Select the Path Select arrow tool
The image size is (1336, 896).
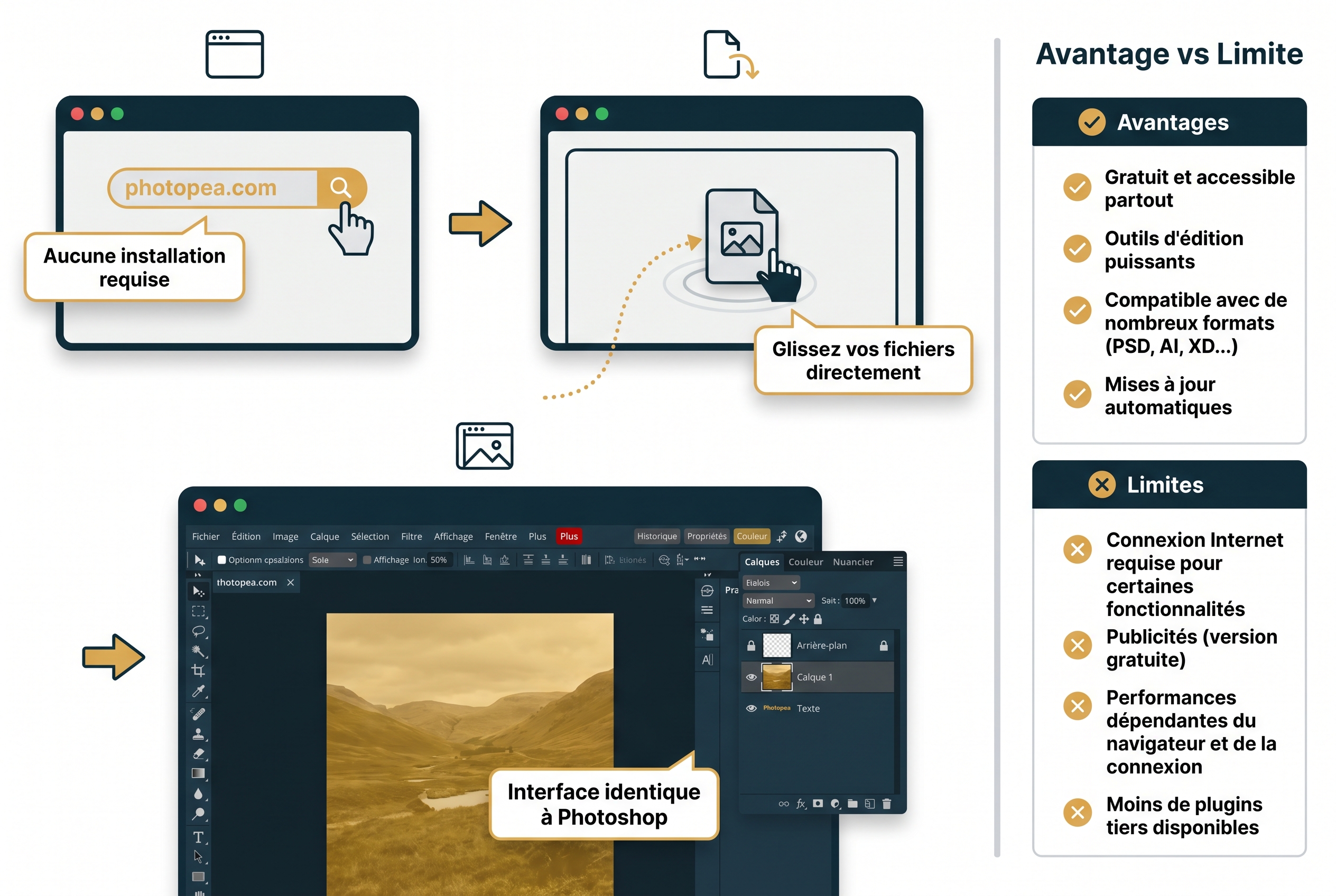198,856
